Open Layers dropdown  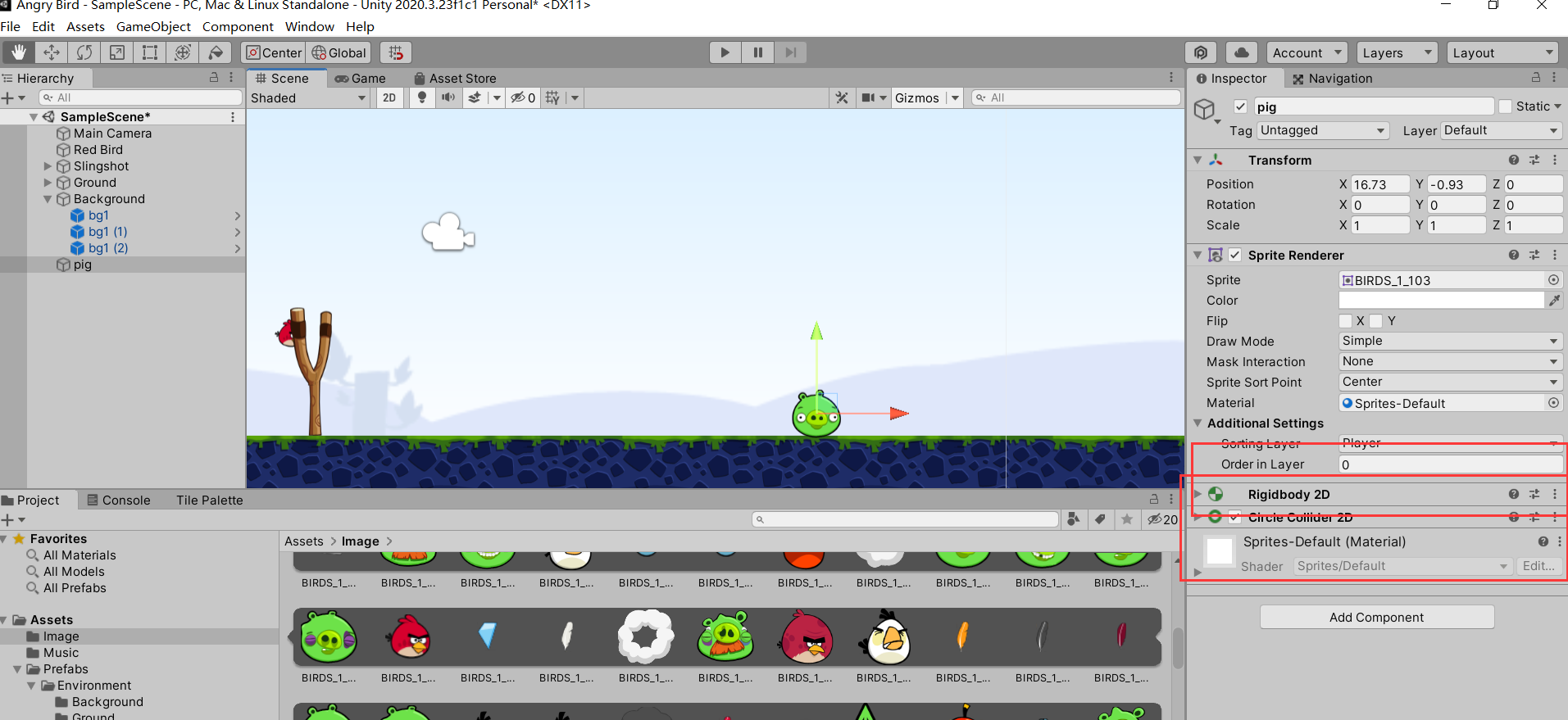click(1397, 52)
